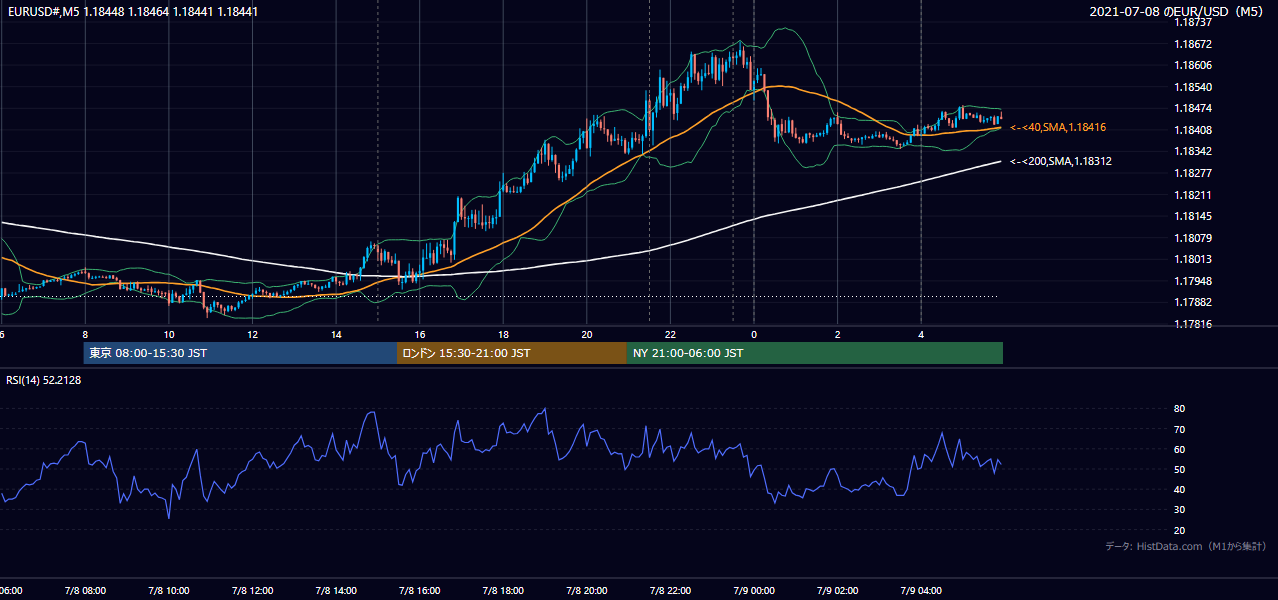
Task: Click the 7/8 20:00 time axis label
Action: tap(587, 590)
